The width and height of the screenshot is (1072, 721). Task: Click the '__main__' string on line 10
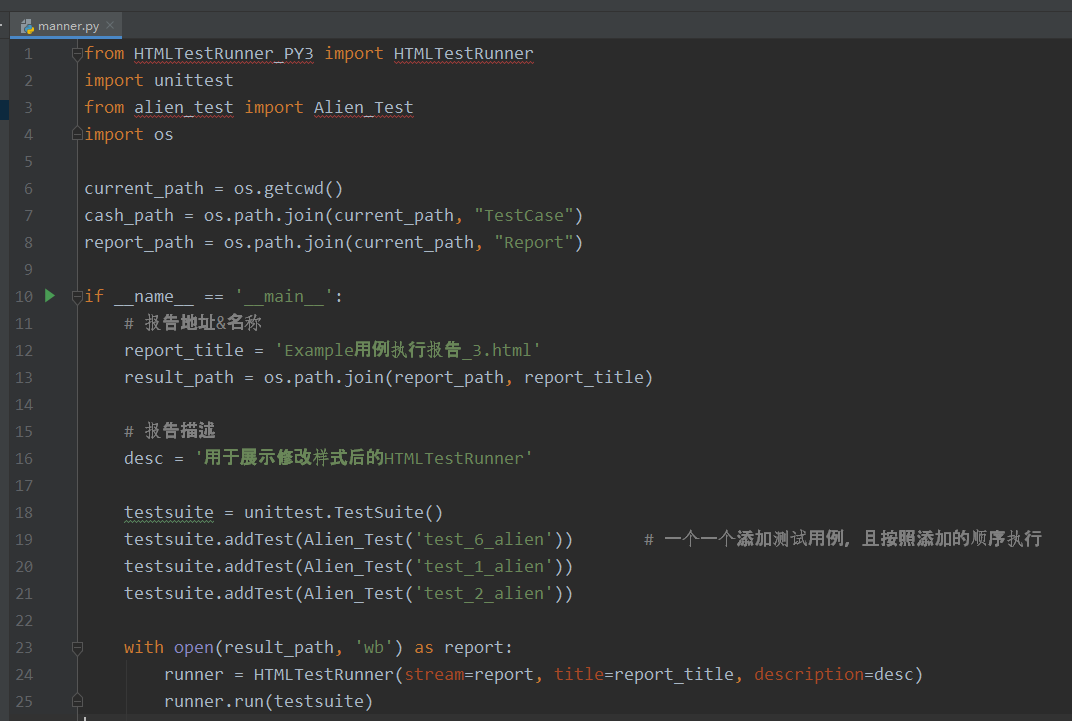click(284, 297)
